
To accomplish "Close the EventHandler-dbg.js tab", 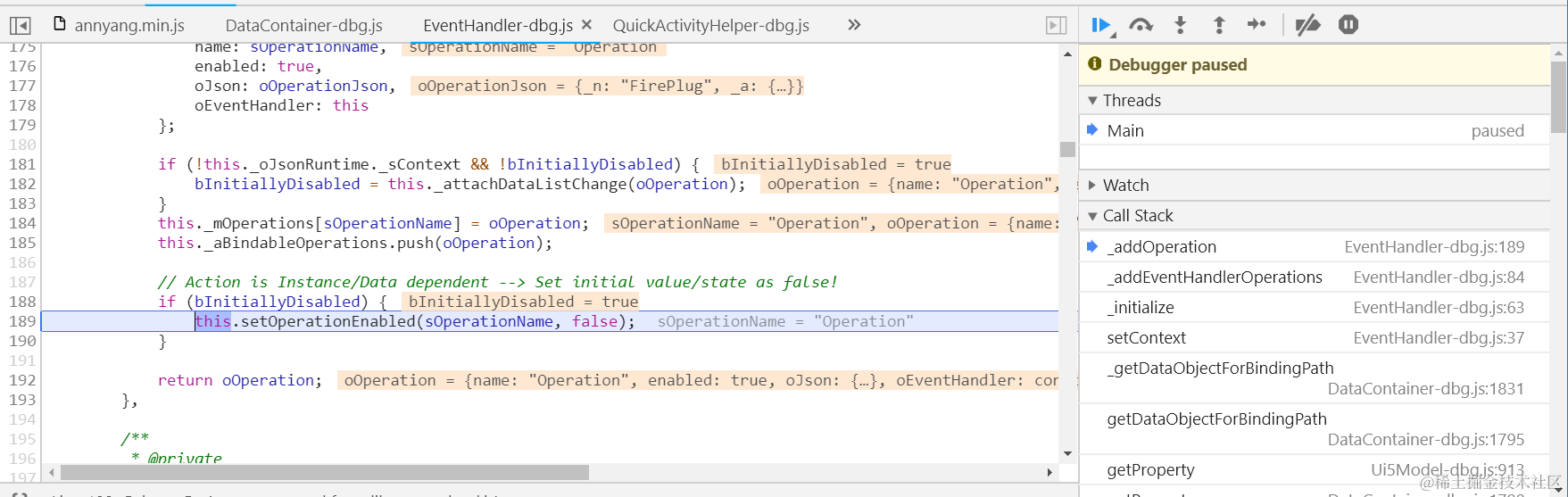I will [x=586, y=25].
